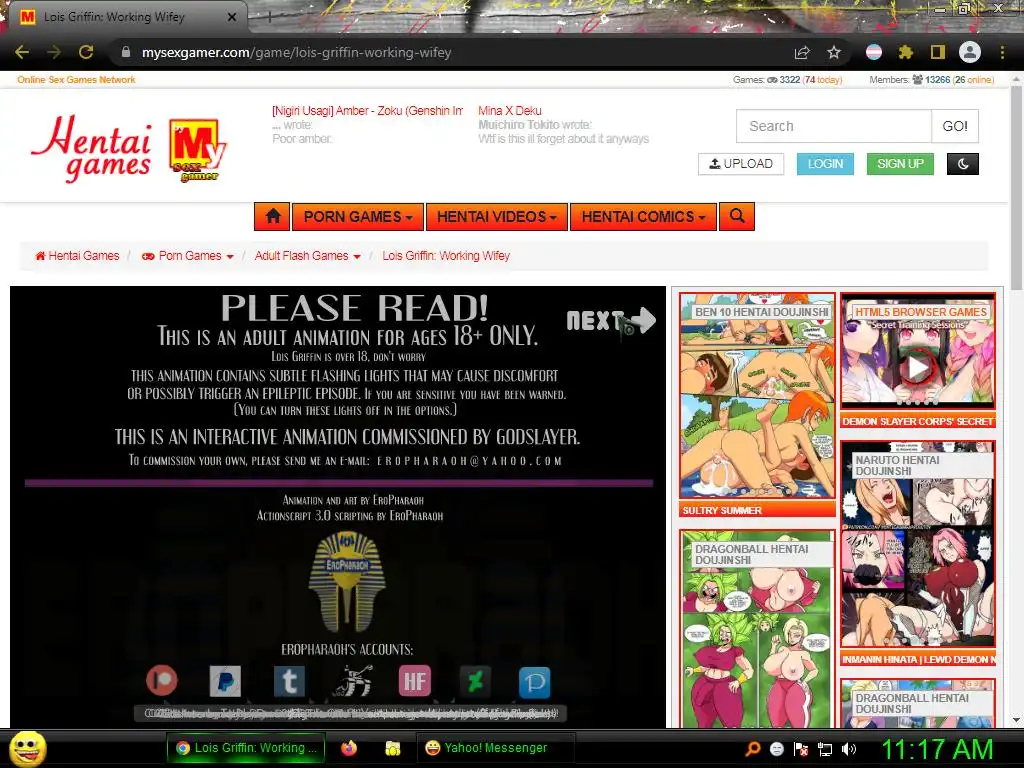Click the Games 3322 counter text
The image size is (1024, 768).
[x=788, y=80]
